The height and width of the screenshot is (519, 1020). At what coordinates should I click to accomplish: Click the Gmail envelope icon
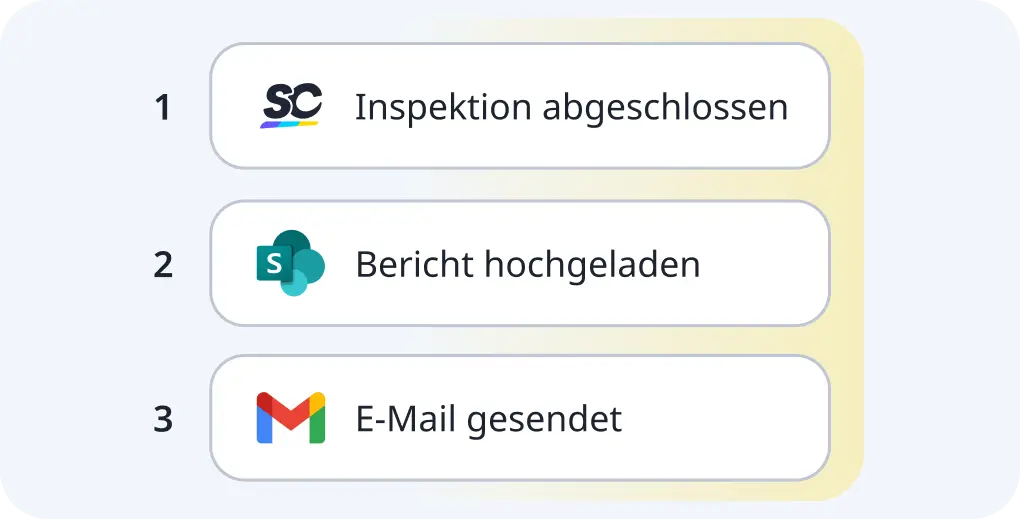coord(291,418)
